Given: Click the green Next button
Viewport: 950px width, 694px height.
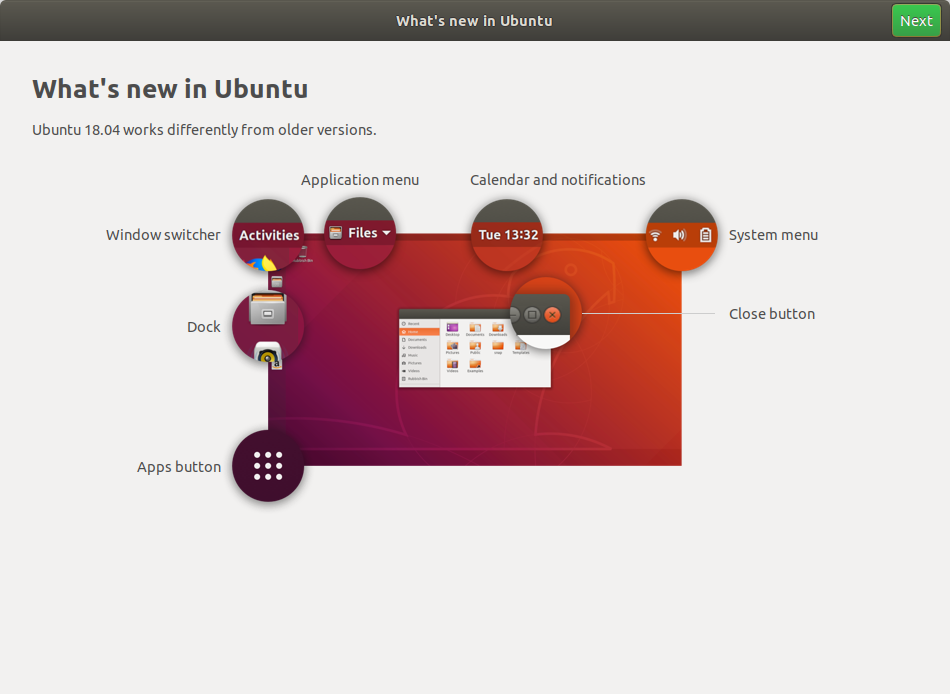Looking at the screenshot, I should coord(915,21).
